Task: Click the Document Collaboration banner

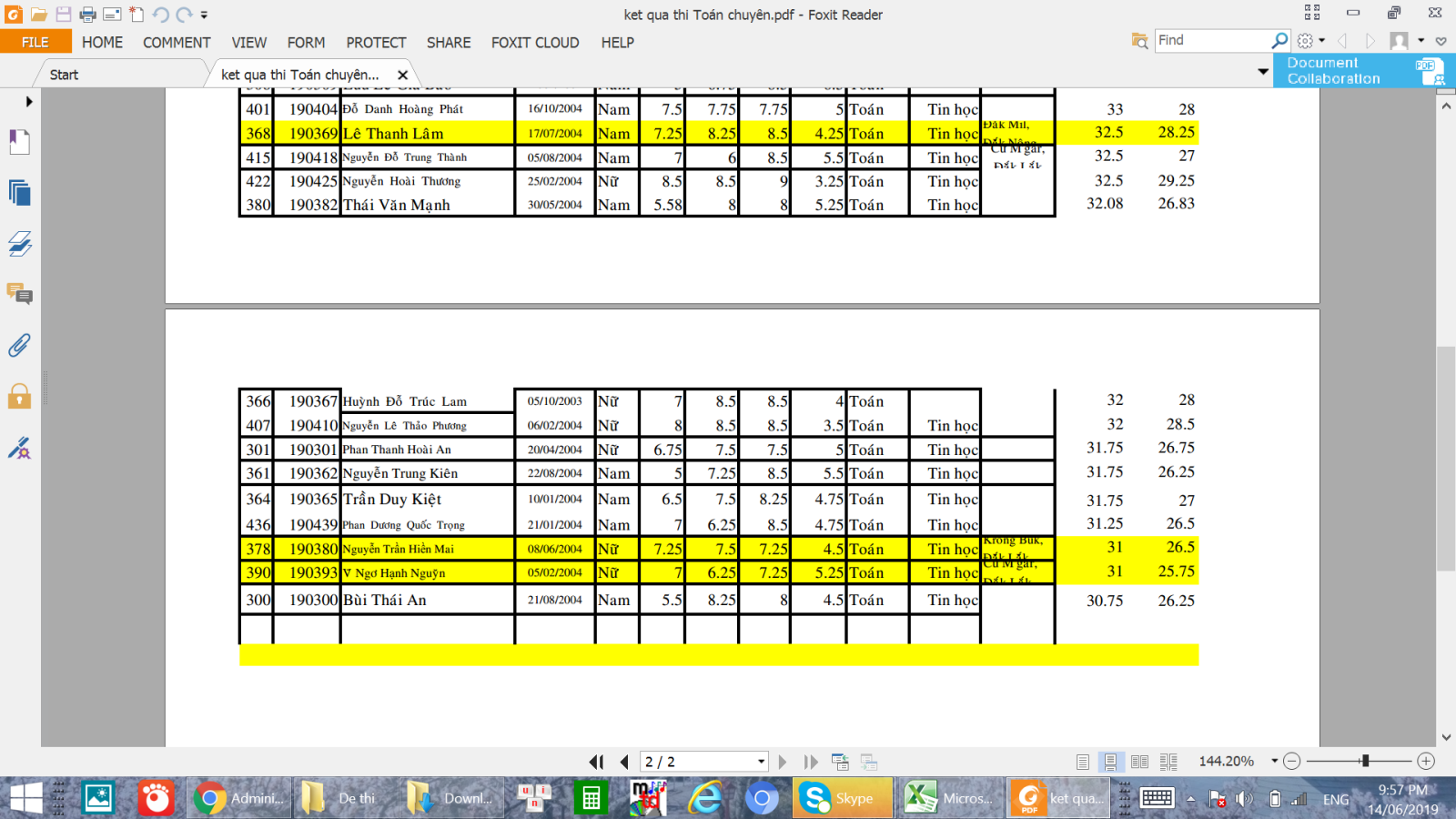Action: pos(1363,71)
